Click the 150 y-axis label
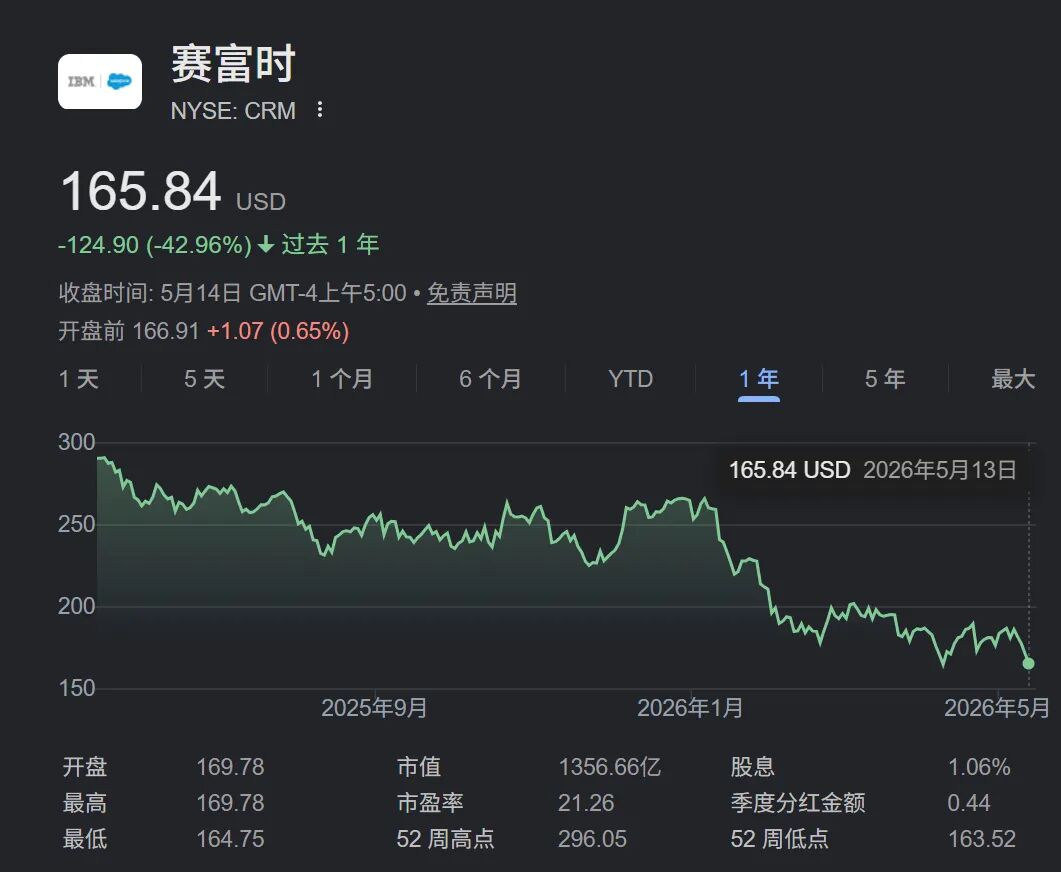Image resolution: width=1061 pixels, height=872 pixels. coord(76,688)
